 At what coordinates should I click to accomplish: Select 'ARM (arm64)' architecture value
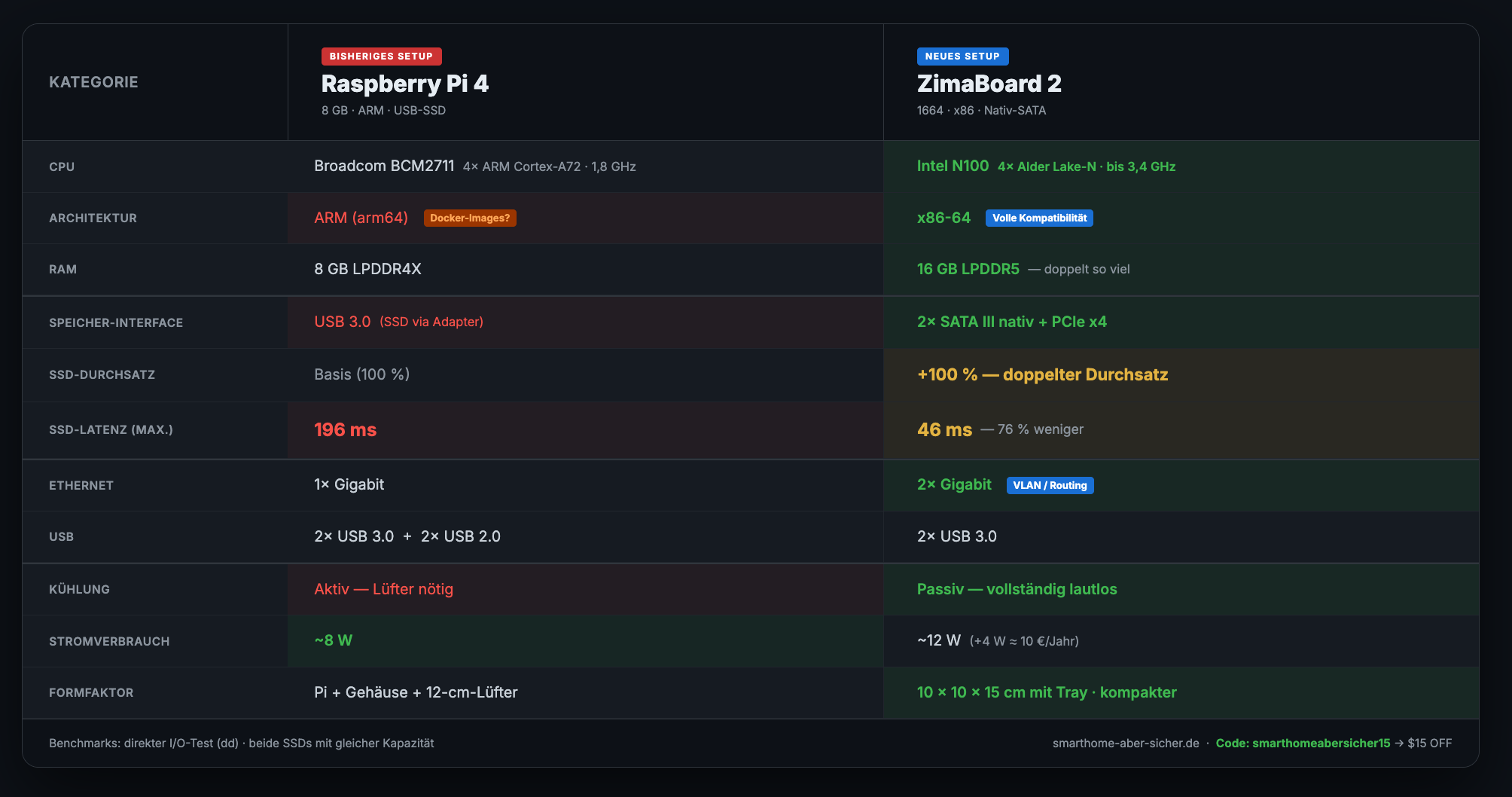point(361,218)
